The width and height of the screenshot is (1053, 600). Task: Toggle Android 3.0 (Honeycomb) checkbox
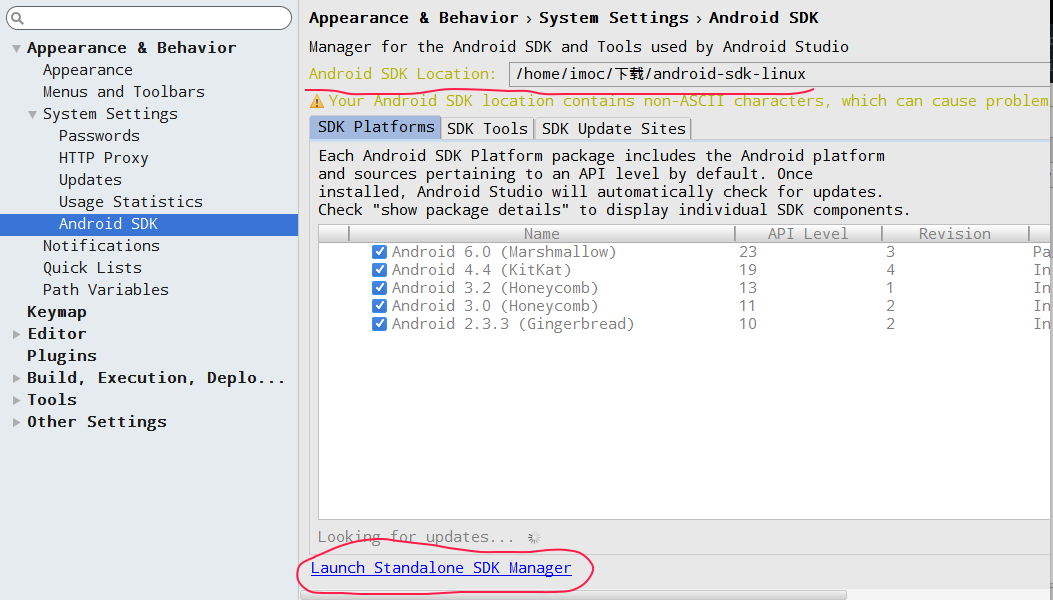point(379,306)
